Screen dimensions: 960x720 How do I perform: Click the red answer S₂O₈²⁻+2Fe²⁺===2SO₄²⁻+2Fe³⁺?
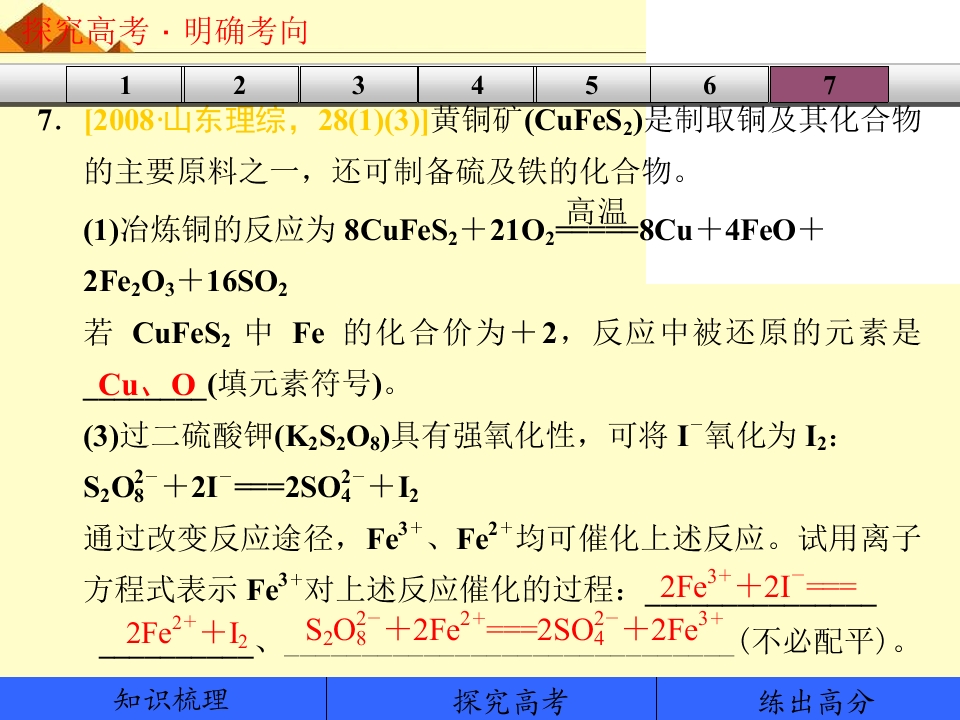point(514,629)
